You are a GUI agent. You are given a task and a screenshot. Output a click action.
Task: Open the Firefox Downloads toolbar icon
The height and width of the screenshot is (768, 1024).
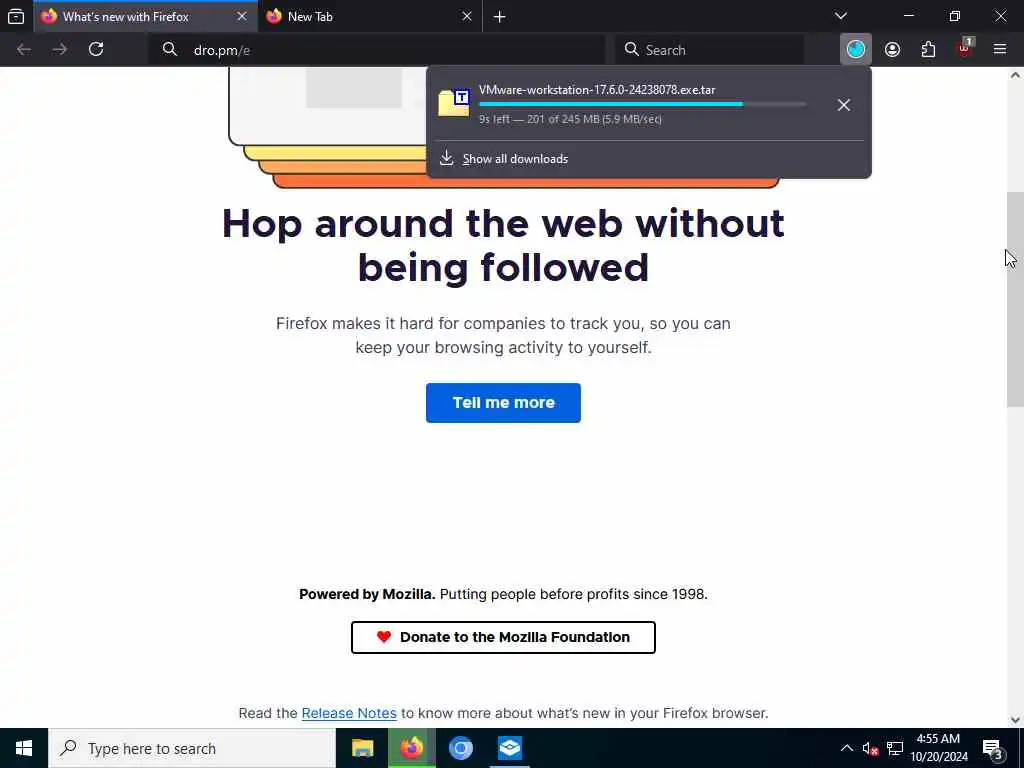[x=856, y=50]
